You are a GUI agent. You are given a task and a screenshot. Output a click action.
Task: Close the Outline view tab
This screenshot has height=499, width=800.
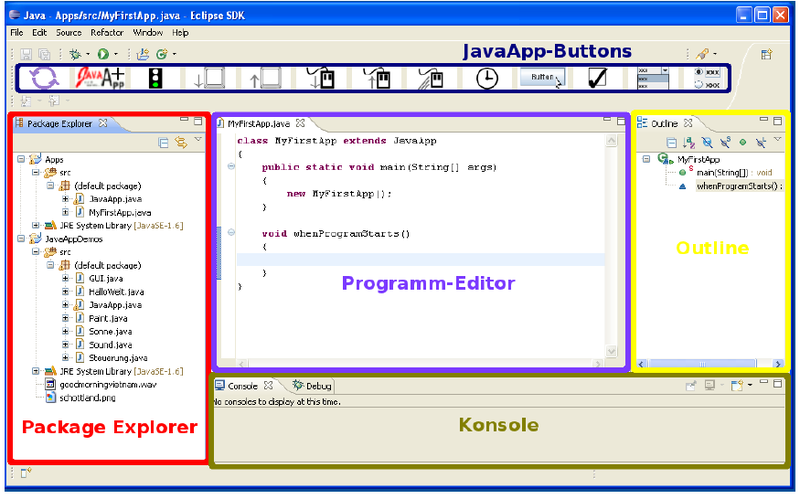(688, 123)
